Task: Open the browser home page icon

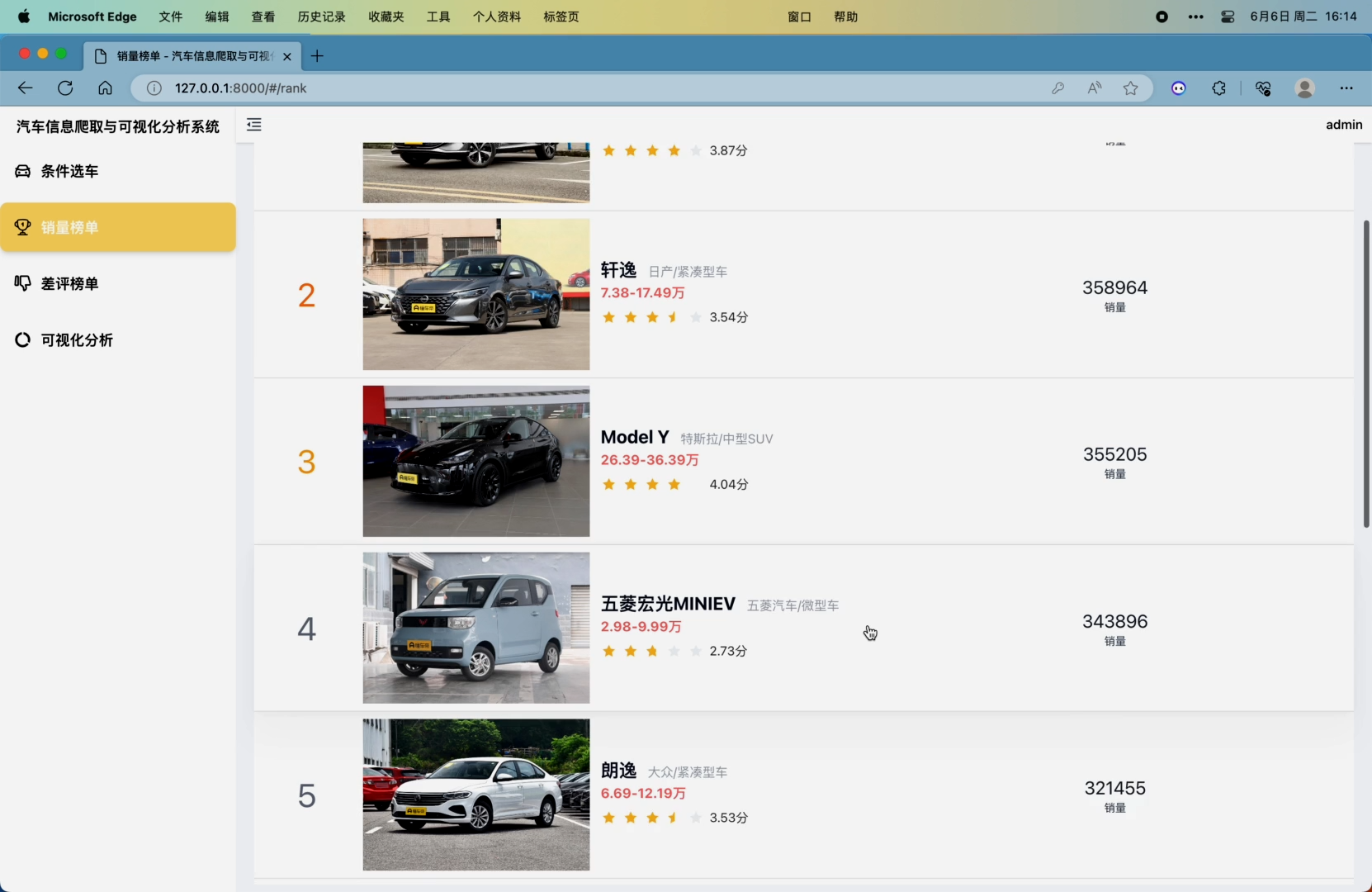Action: coord(105,88)
